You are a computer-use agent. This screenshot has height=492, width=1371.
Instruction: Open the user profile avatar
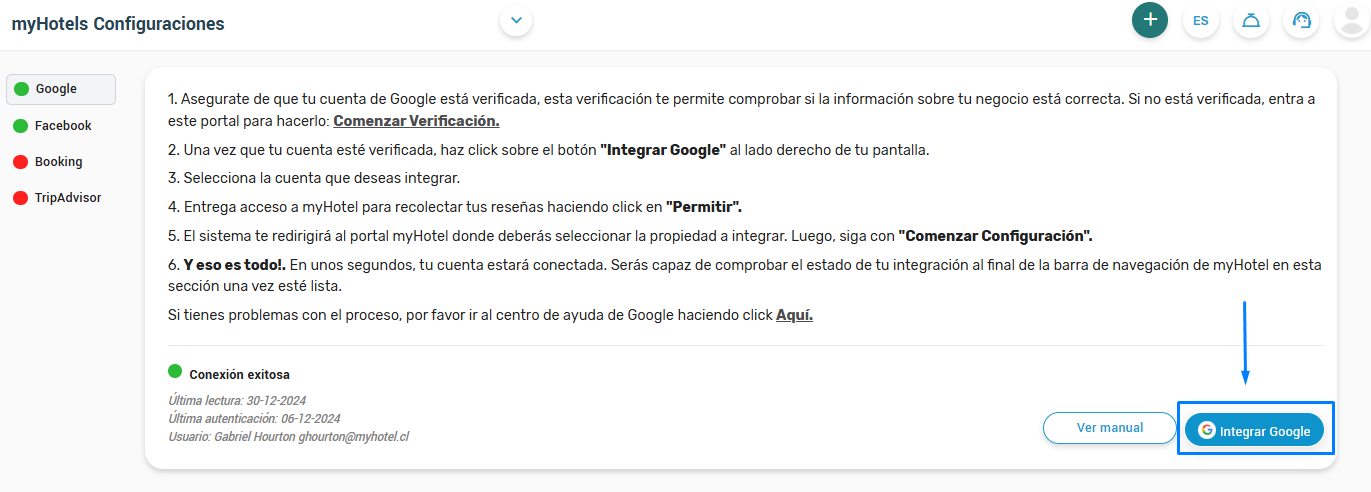pos(1352,20)
